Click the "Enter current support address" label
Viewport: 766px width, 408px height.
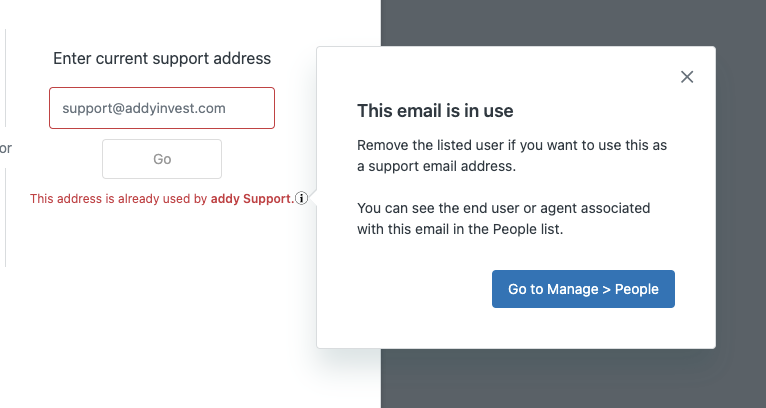coord(162,58)
